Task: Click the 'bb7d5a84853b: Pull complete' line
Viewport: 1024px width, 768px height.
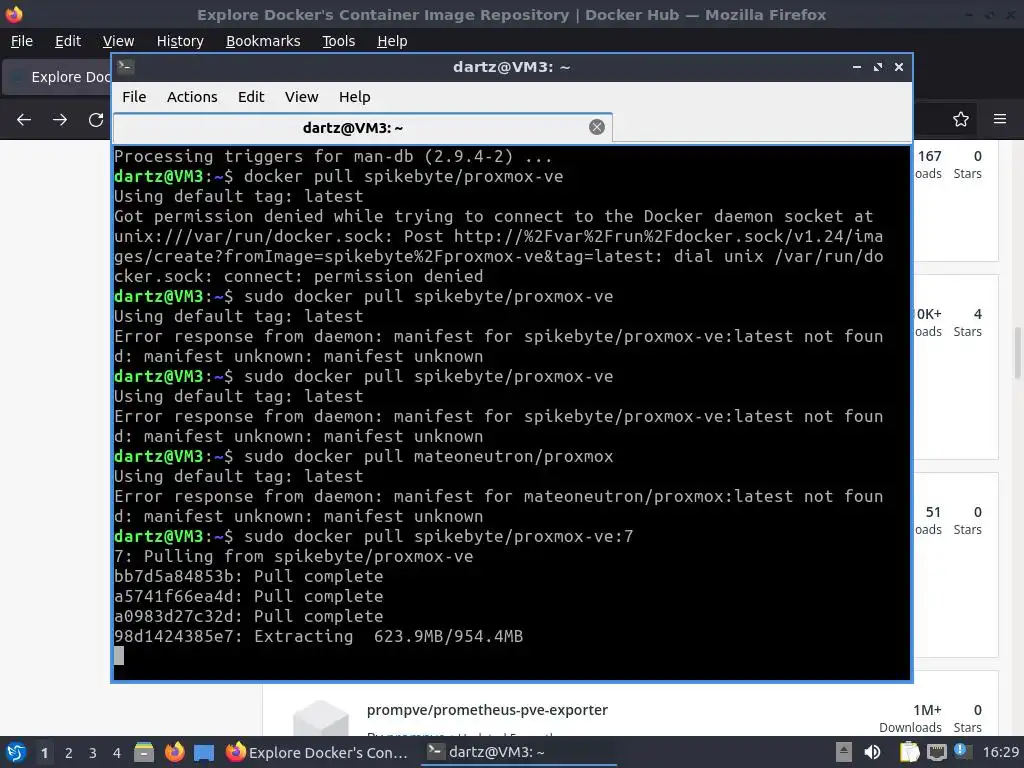Action: click(248, 576)
